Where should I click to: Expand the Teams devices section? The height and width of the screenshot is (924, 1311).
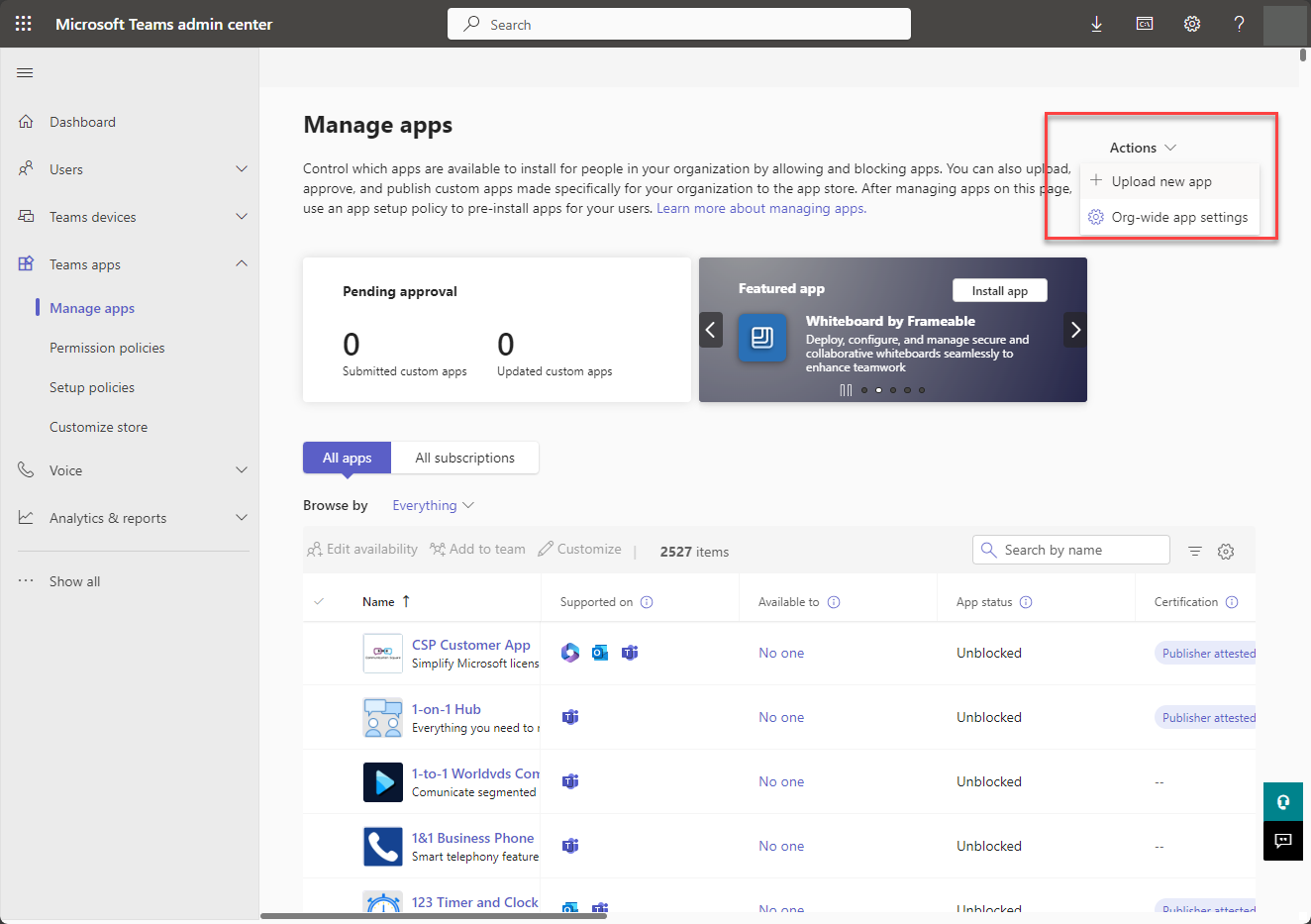coord(242,217)
